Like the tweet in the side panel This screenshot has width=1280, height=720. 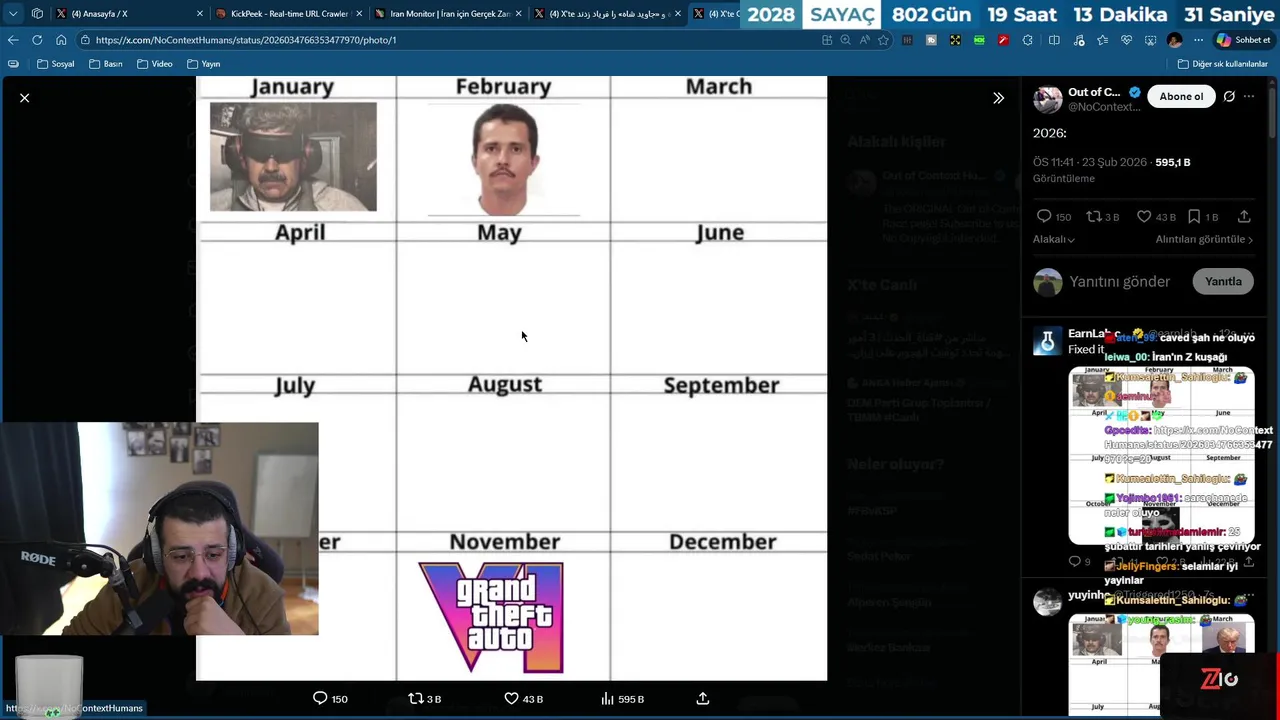pyautogui.click(x=1144, y=216)
